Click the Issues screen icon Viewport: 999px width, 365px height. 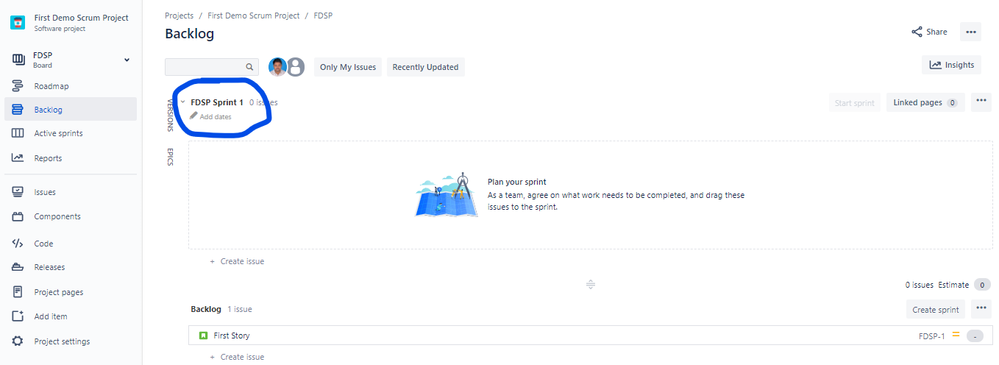17,192
